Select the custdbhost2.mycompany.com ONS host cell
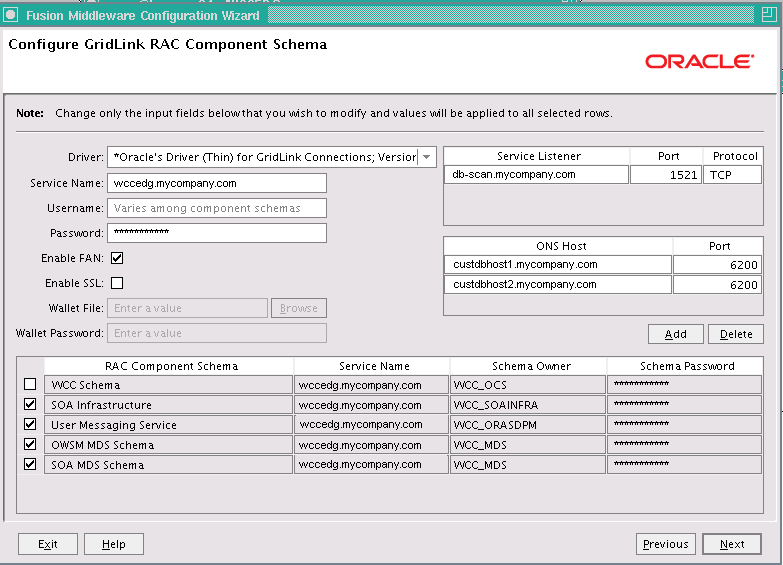Image resolution: width=783 pixels, height=565 pixels. pyautogui.click(x=558, y=284)
